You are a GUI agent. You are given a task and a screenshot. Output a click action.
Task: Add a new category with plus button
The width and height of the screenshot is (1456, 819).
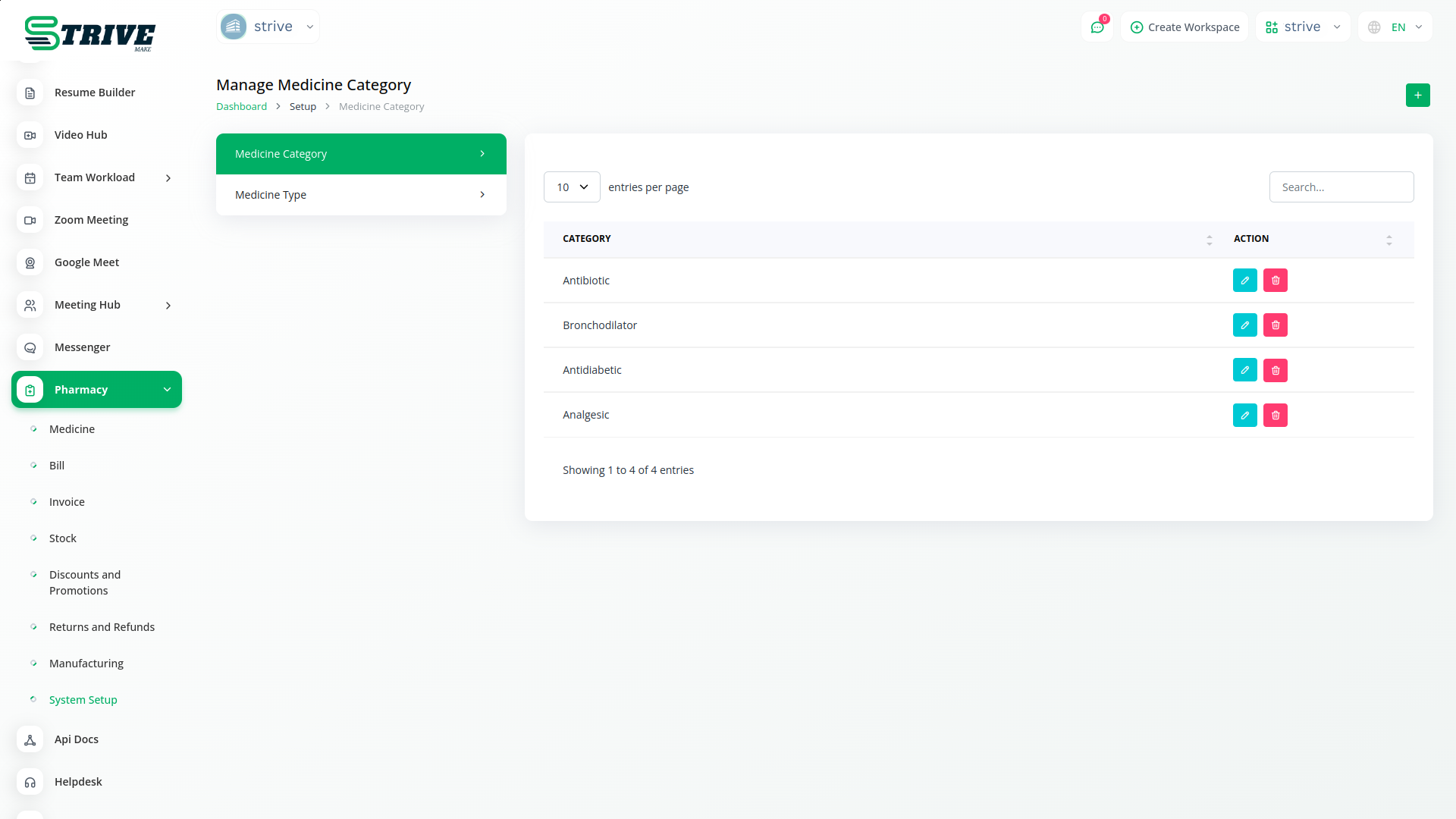pyautogui.click(x=1417, y=96)
